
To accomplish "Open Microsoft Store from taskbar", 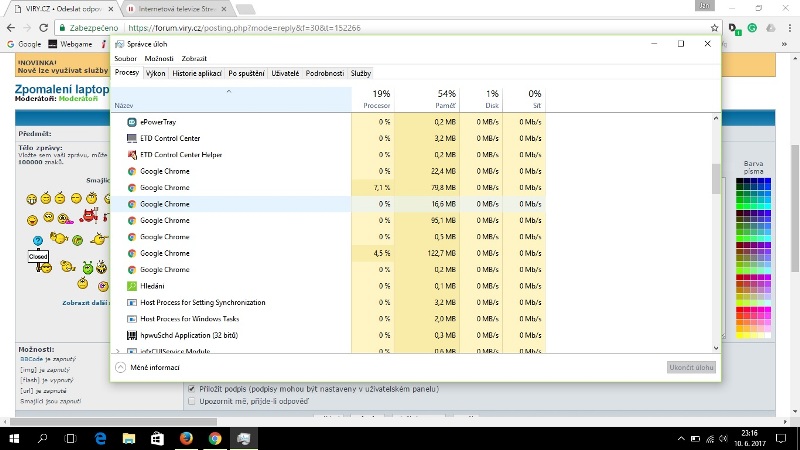I will [157, 438].
